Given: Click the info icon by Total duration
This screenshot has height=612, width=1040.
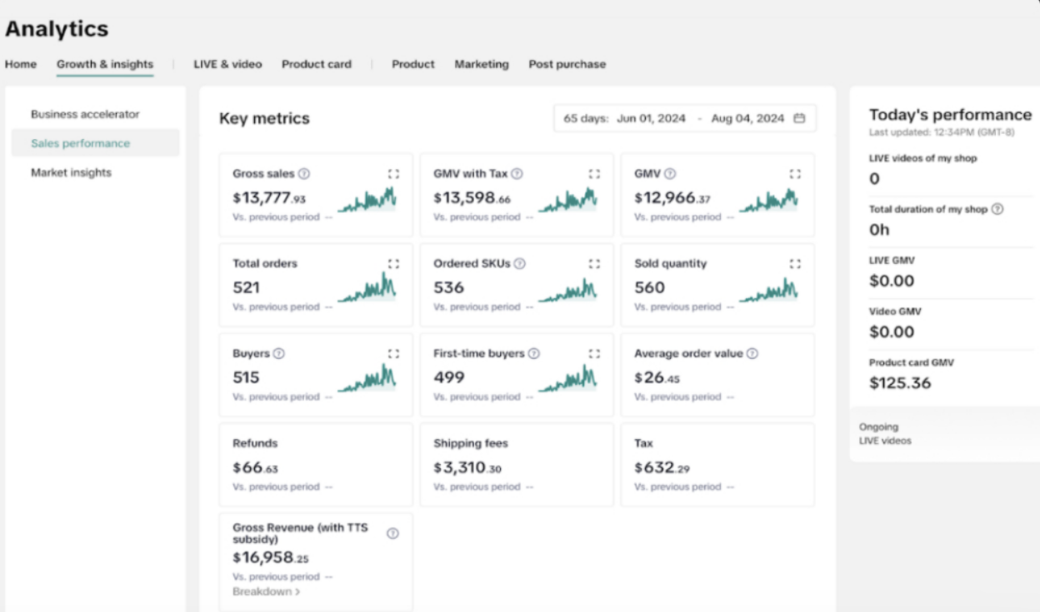Looking at the screenshot, I should [997, 209].
